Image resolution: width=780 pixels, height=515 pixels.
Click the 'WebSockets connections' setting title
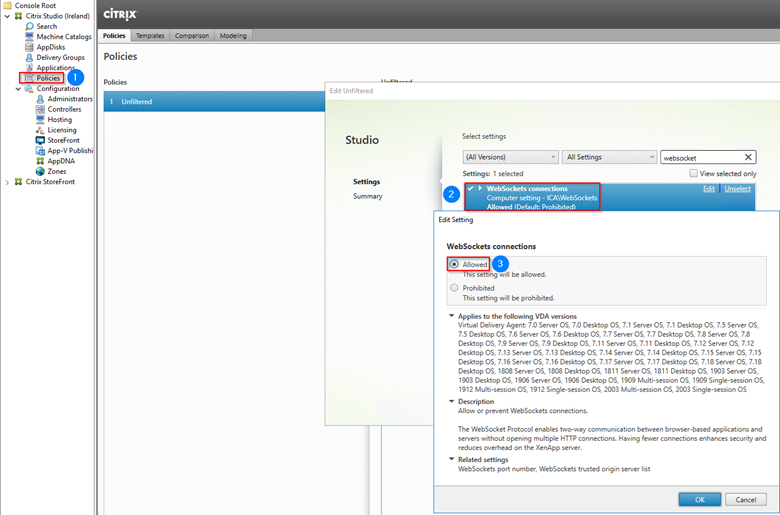[527, 189]
